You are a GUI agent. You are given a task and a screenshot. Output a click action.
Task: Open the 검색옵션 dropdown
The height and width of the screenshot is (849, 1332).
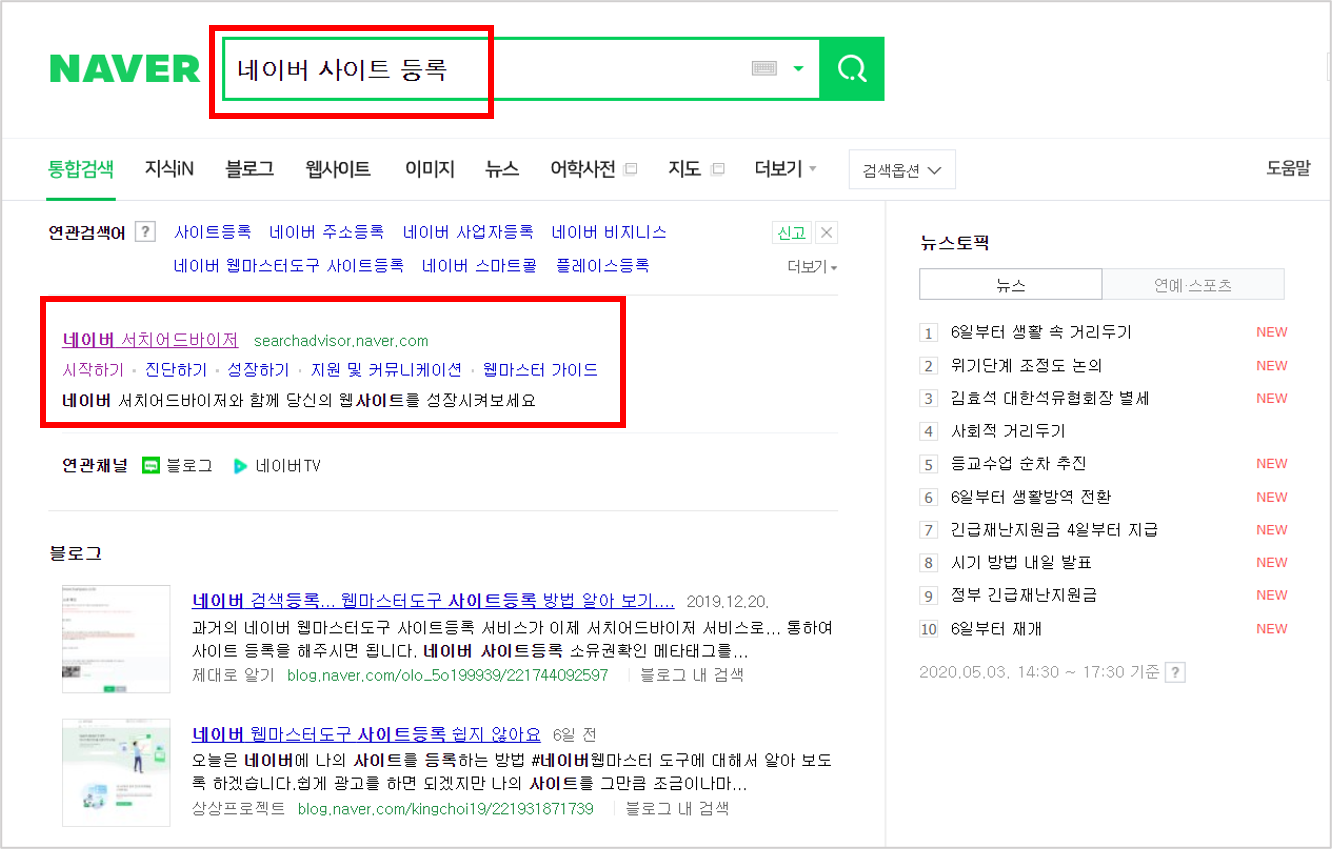(902, 170)
